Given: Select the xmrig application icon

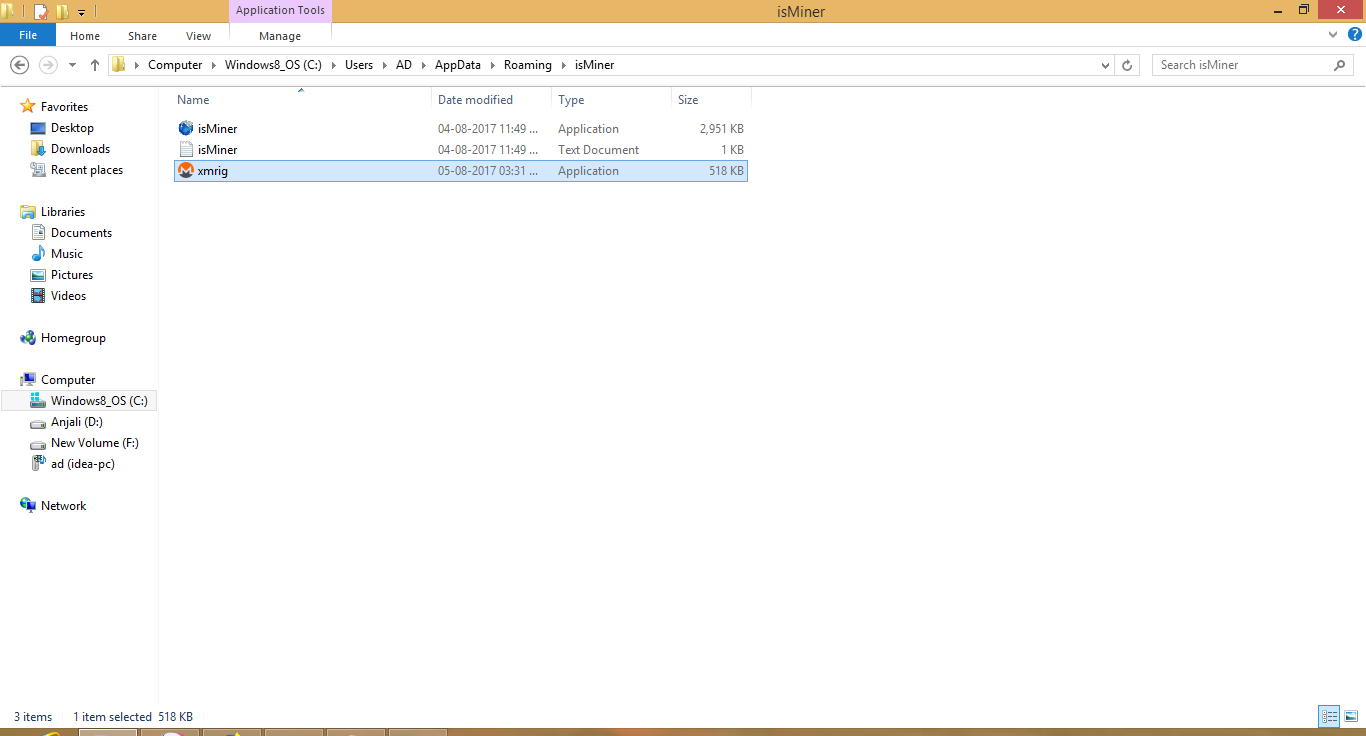Looking at the screenshot, I should coord(186,171).
